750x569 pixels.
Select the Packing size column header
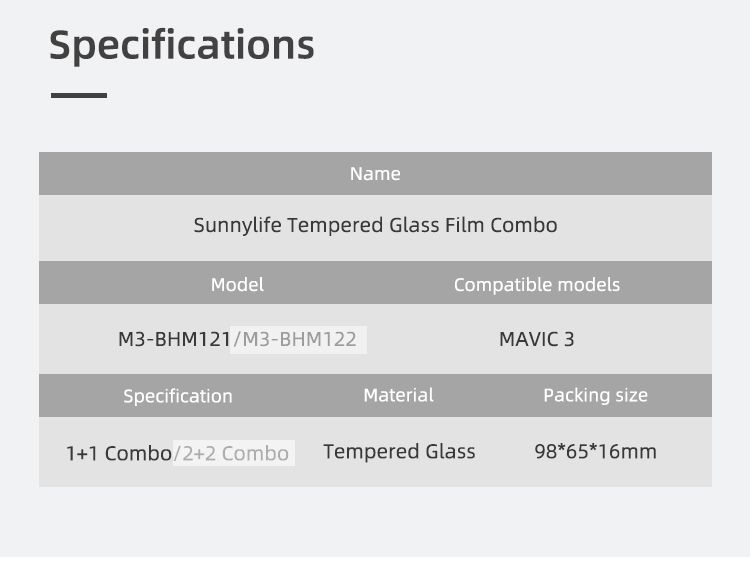click(x=595, y=395)
